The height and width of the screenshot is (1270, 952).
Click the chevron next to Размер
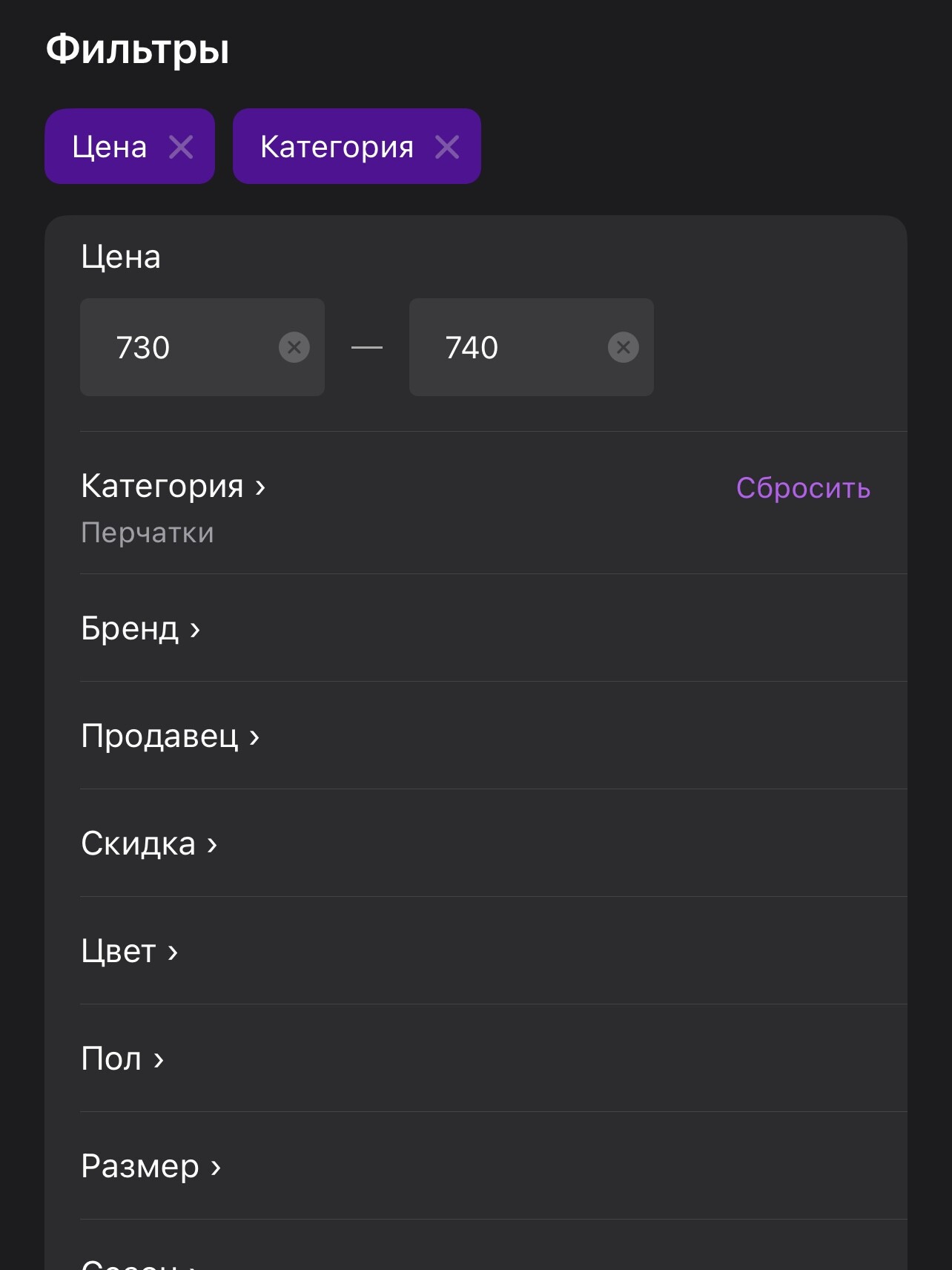tap(216, 1168)
